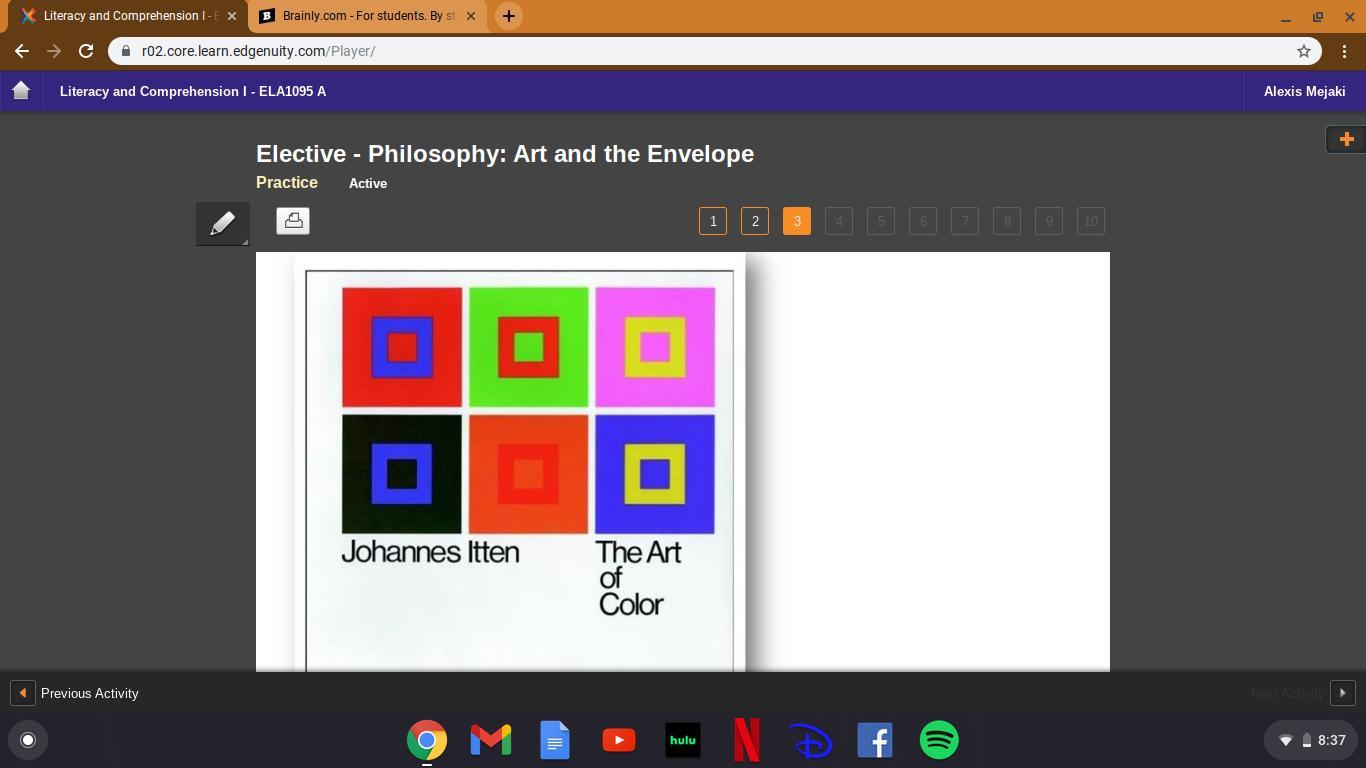Click the Practice label
The image size is (1366, 768).
click(287, 182)
